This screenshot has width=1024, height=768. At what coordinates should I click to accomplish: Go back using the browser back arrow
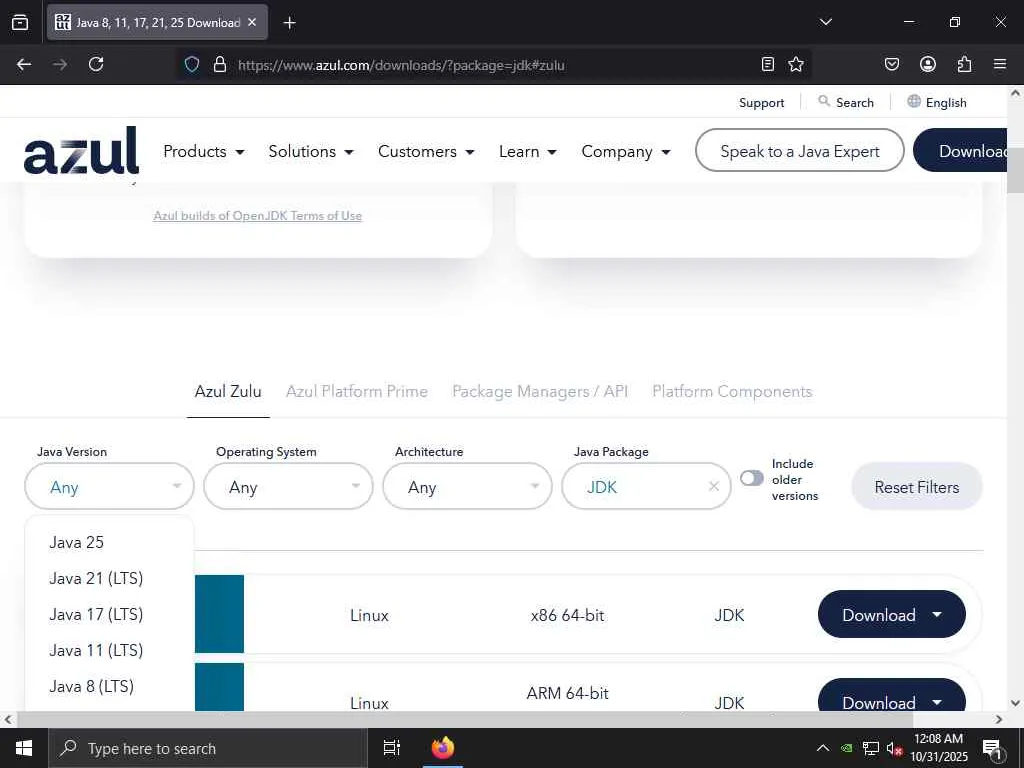[24, 64]
